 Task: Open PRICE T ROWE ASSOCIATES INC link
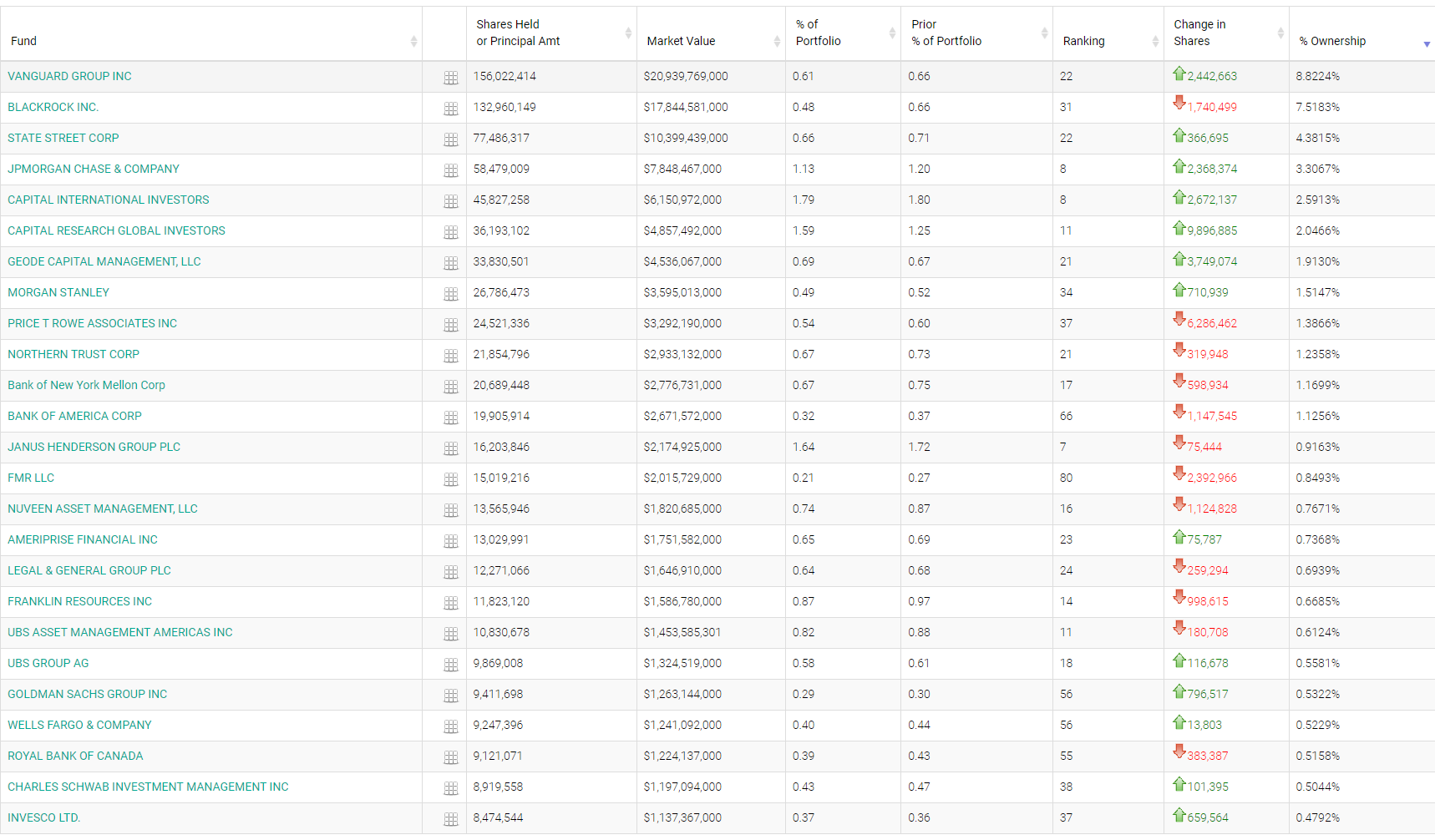92,323
